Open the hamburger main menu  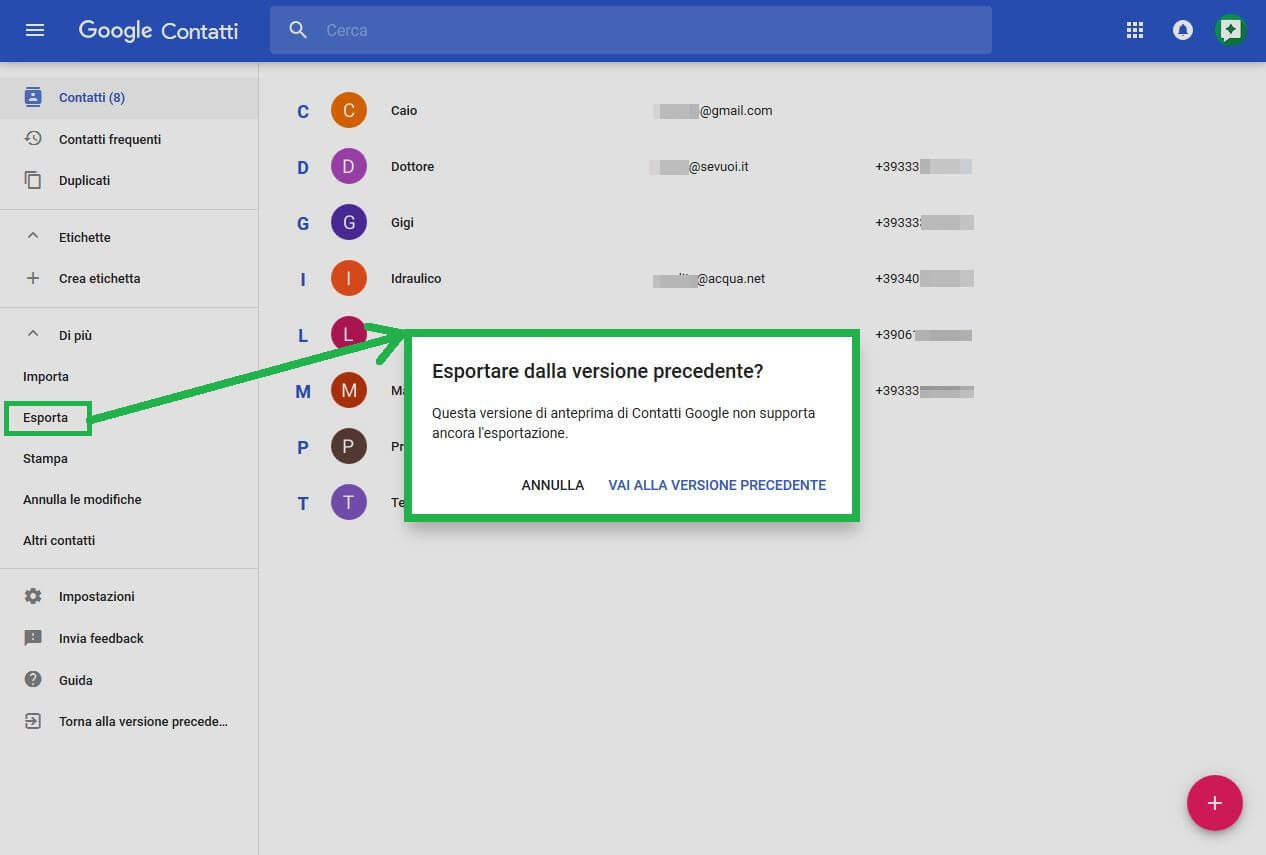coord(35,30)
